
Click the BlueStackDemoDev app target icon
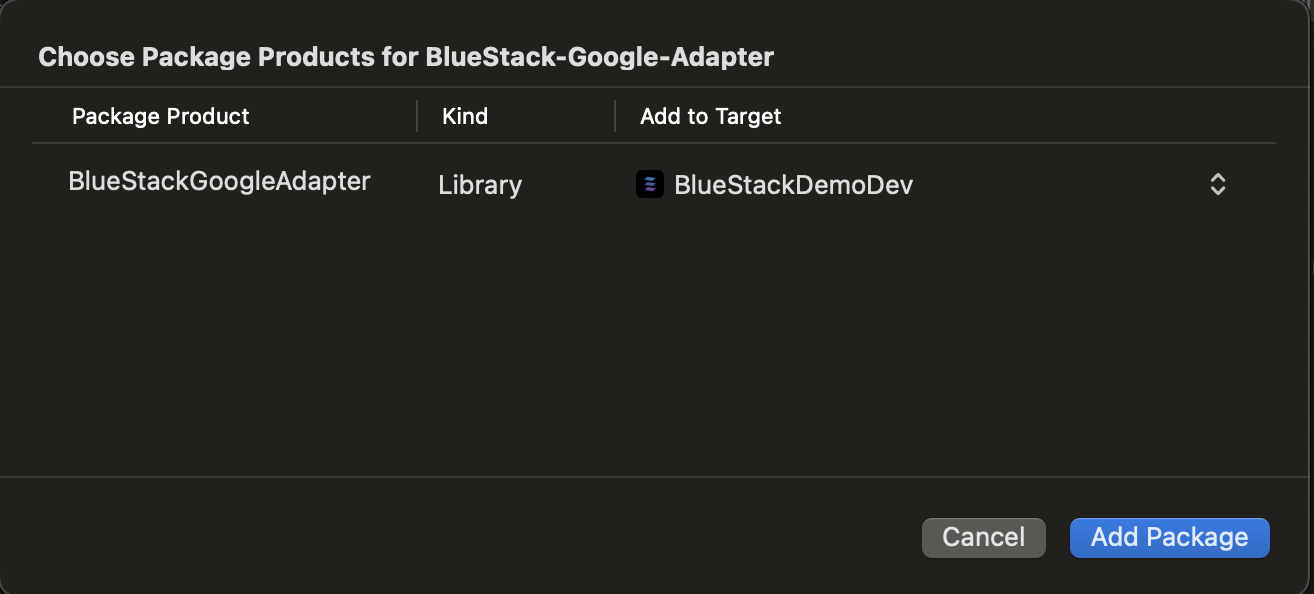650,184
